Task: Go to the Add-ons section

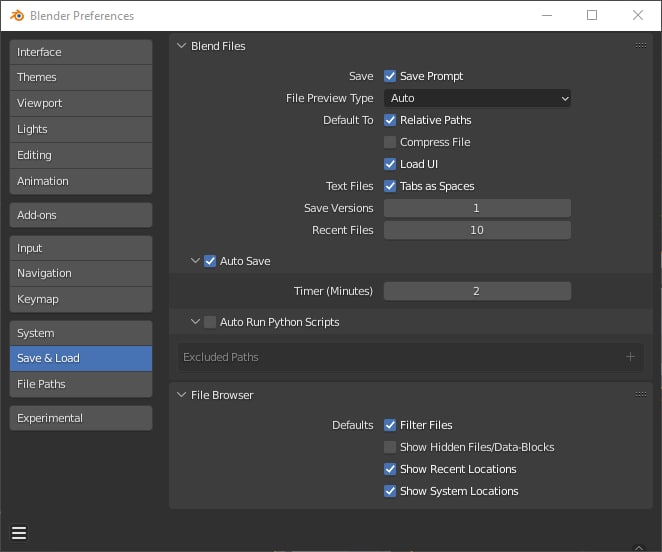Action: tap(81, 215)
